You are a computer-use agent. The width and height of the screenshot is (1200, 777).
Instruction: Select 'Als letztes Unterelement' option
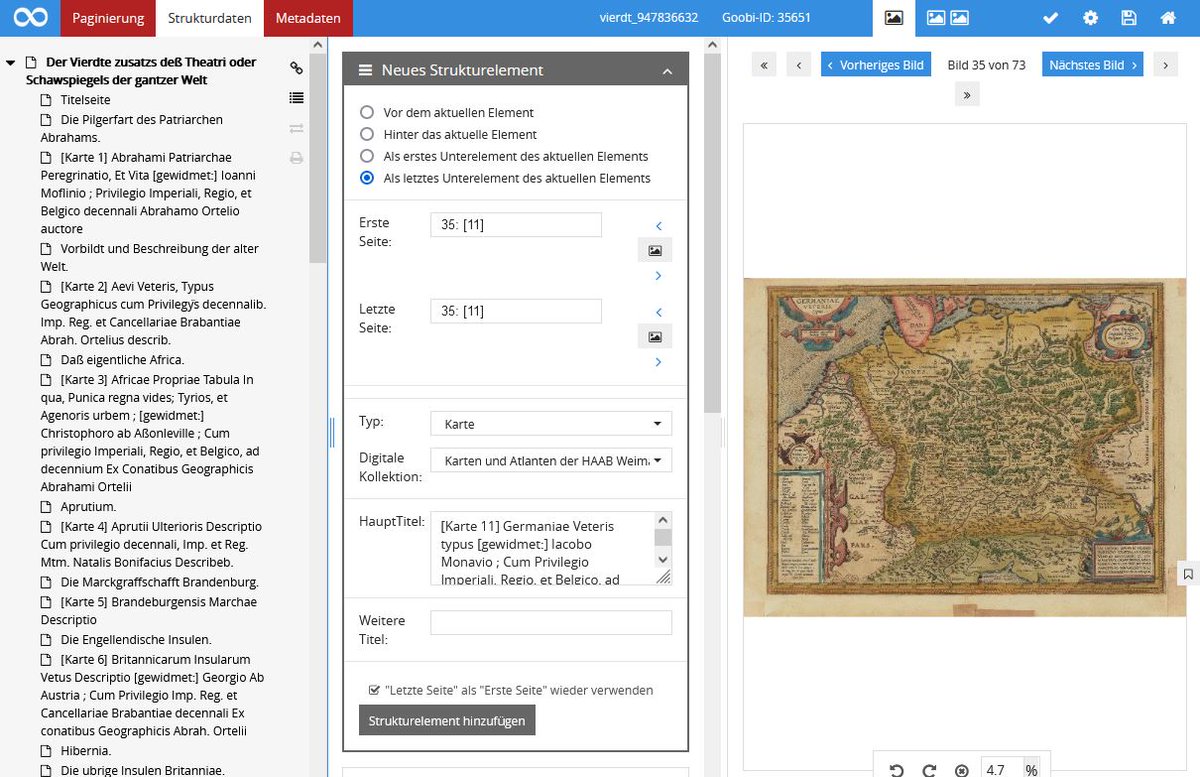coord(367,178)
